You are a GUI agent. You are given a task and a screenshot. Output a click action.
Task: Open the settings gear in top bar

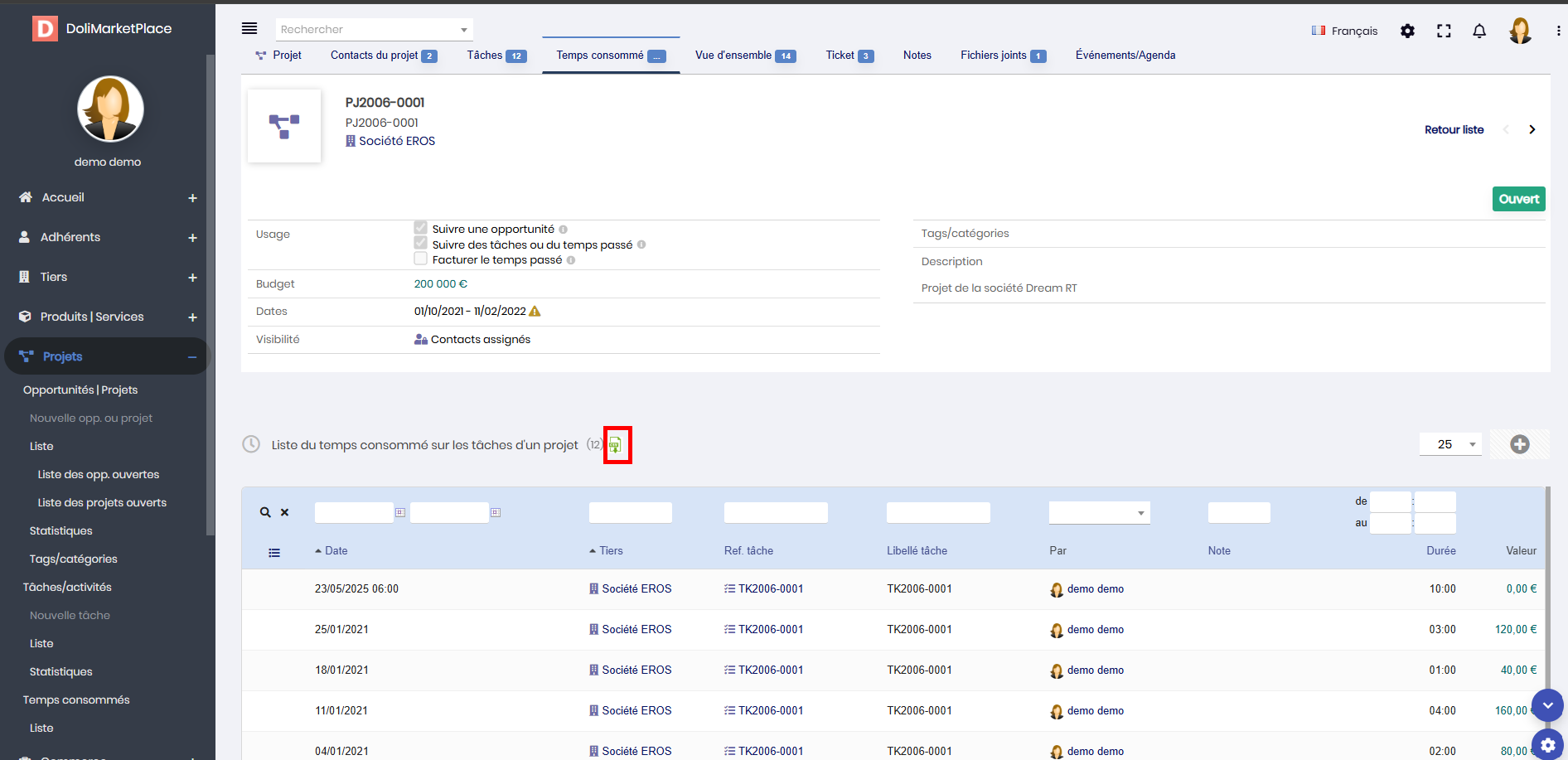coord(1407,31)
